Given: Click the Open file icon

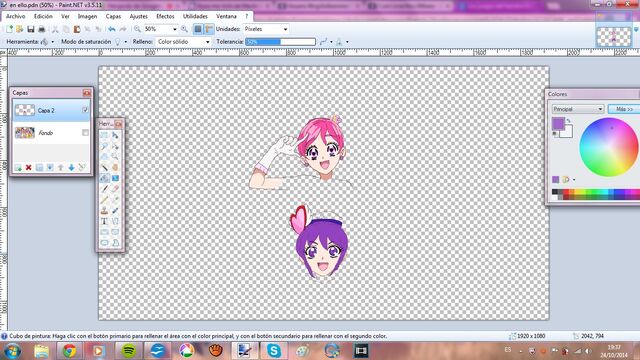Looking at the screenshot, I should pos(19,29).
